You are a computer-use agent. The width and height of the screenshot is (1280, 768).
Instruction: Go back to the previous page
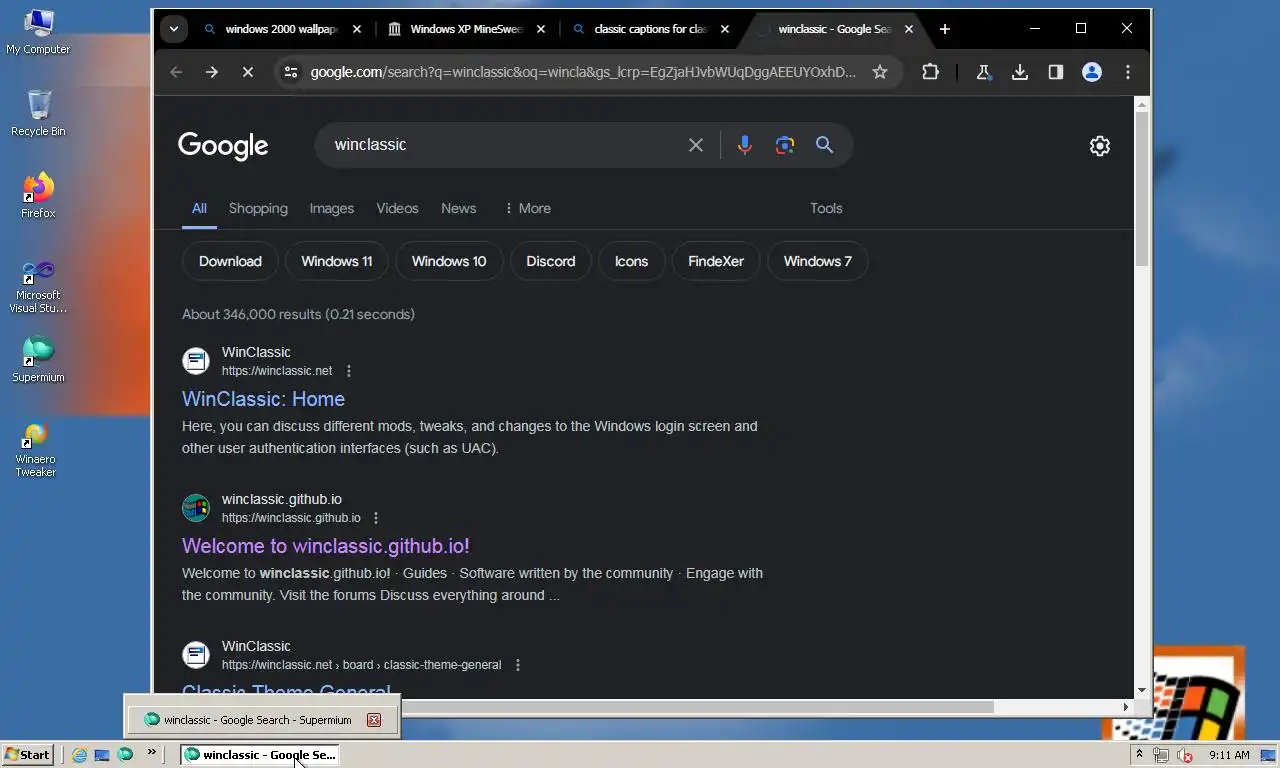click(176, 72)
